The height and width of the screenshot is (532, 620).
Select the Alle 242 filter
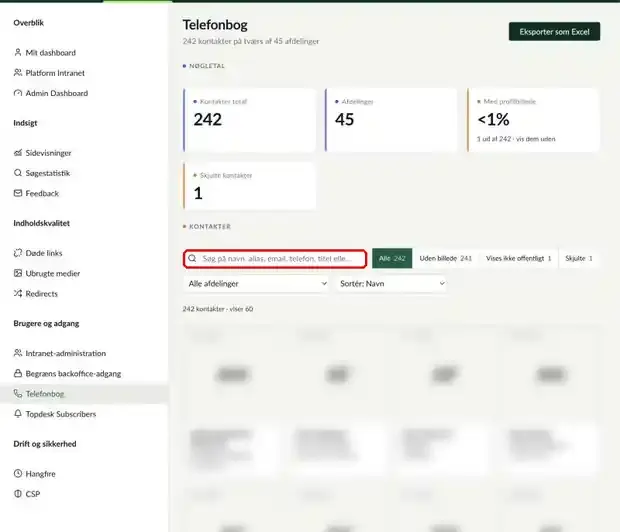pos(392,258)
